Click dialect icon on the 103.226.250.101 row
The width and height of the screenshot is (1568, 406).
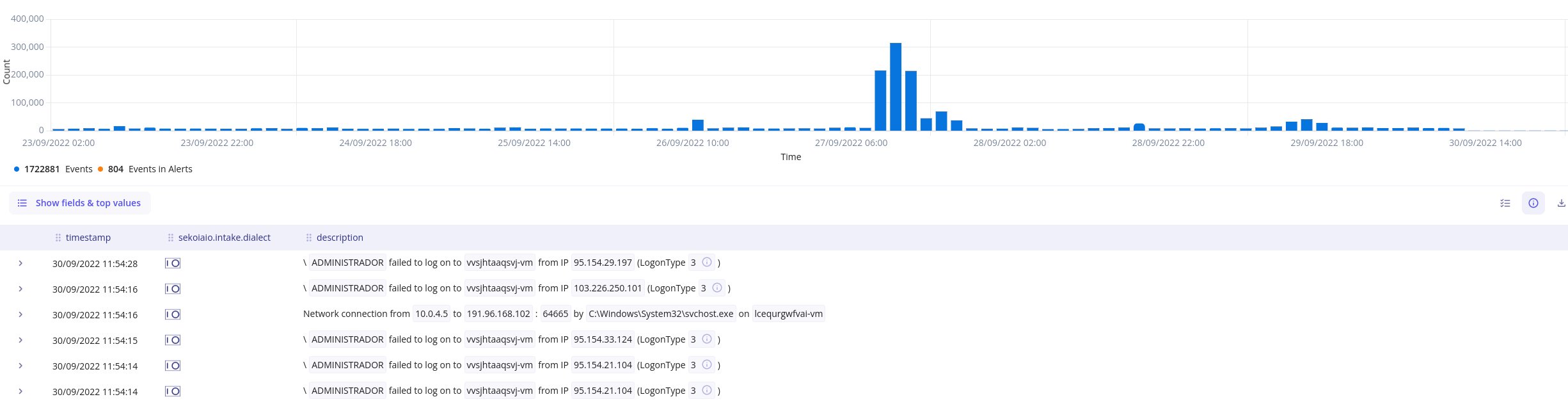[x=173, y=289]
